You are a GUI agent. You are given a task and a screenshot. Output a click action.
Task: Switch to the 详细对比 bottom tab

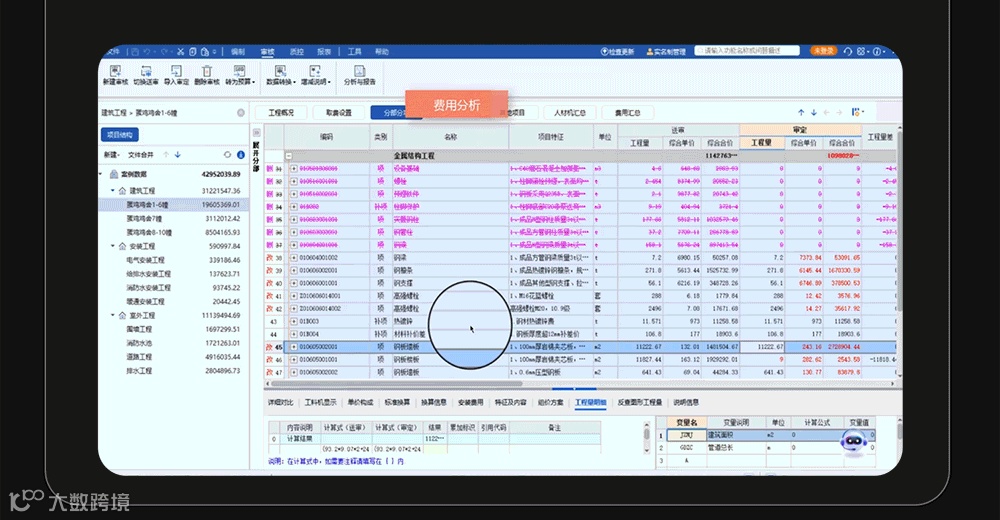tap(281, 403)
